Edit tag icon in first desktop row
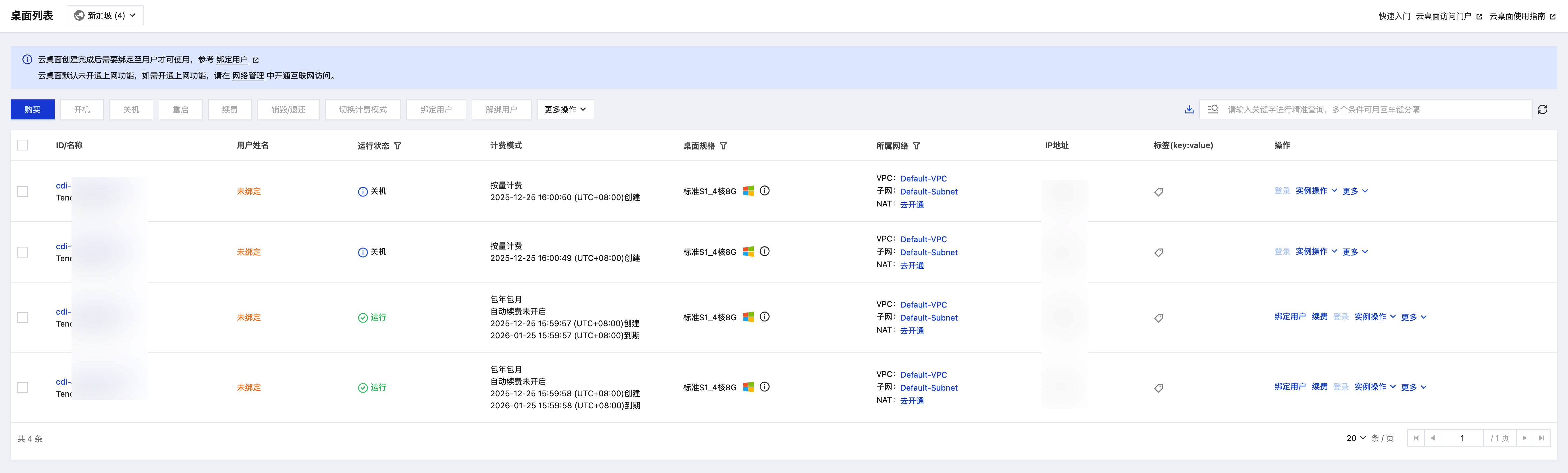This screenshot has height=473, width=1568. pyautogui.click(x=1158, y=192)
